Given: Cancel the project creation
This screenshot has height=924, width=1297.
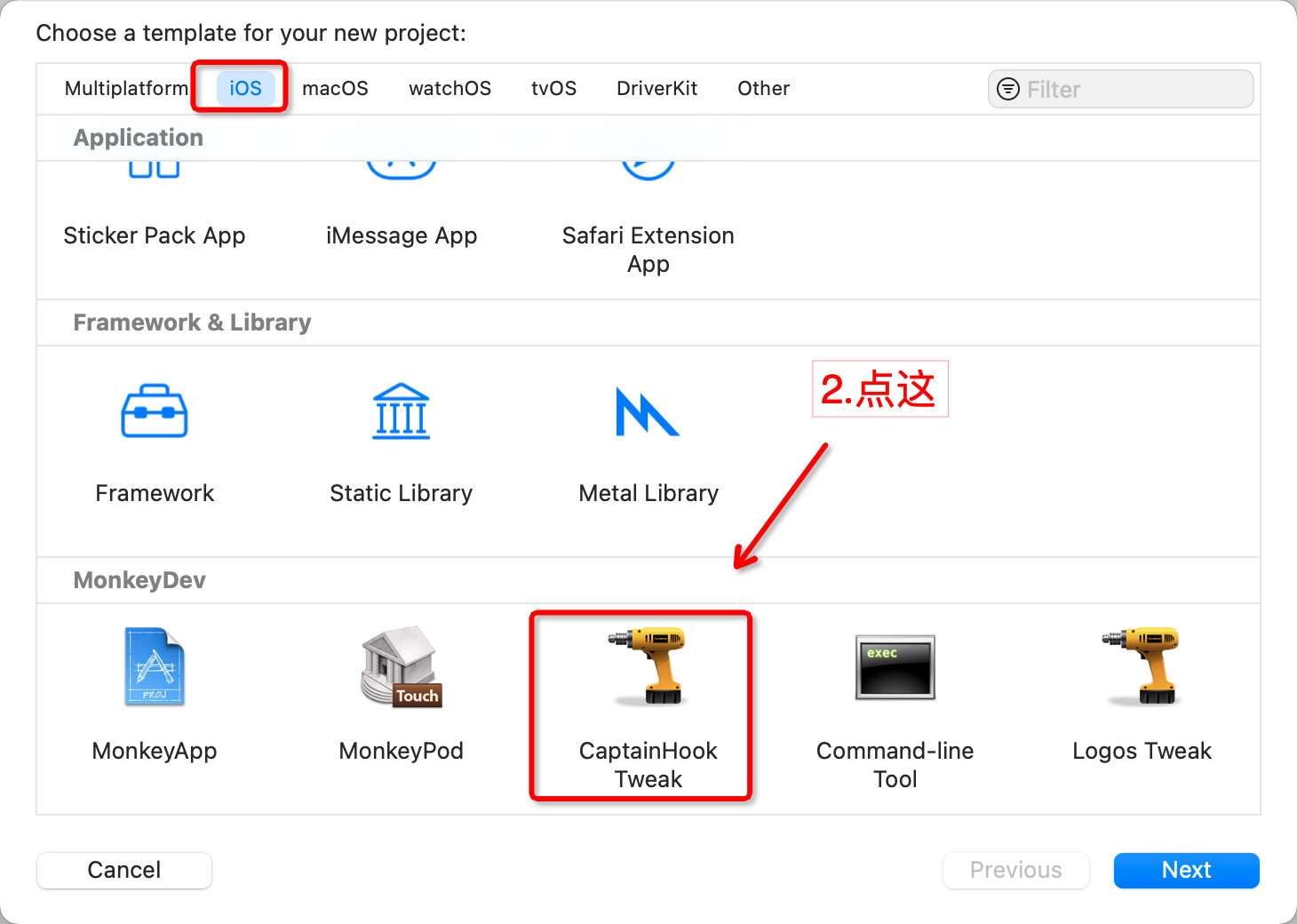Looking at the screenshot, I should [x=123, y=870].
